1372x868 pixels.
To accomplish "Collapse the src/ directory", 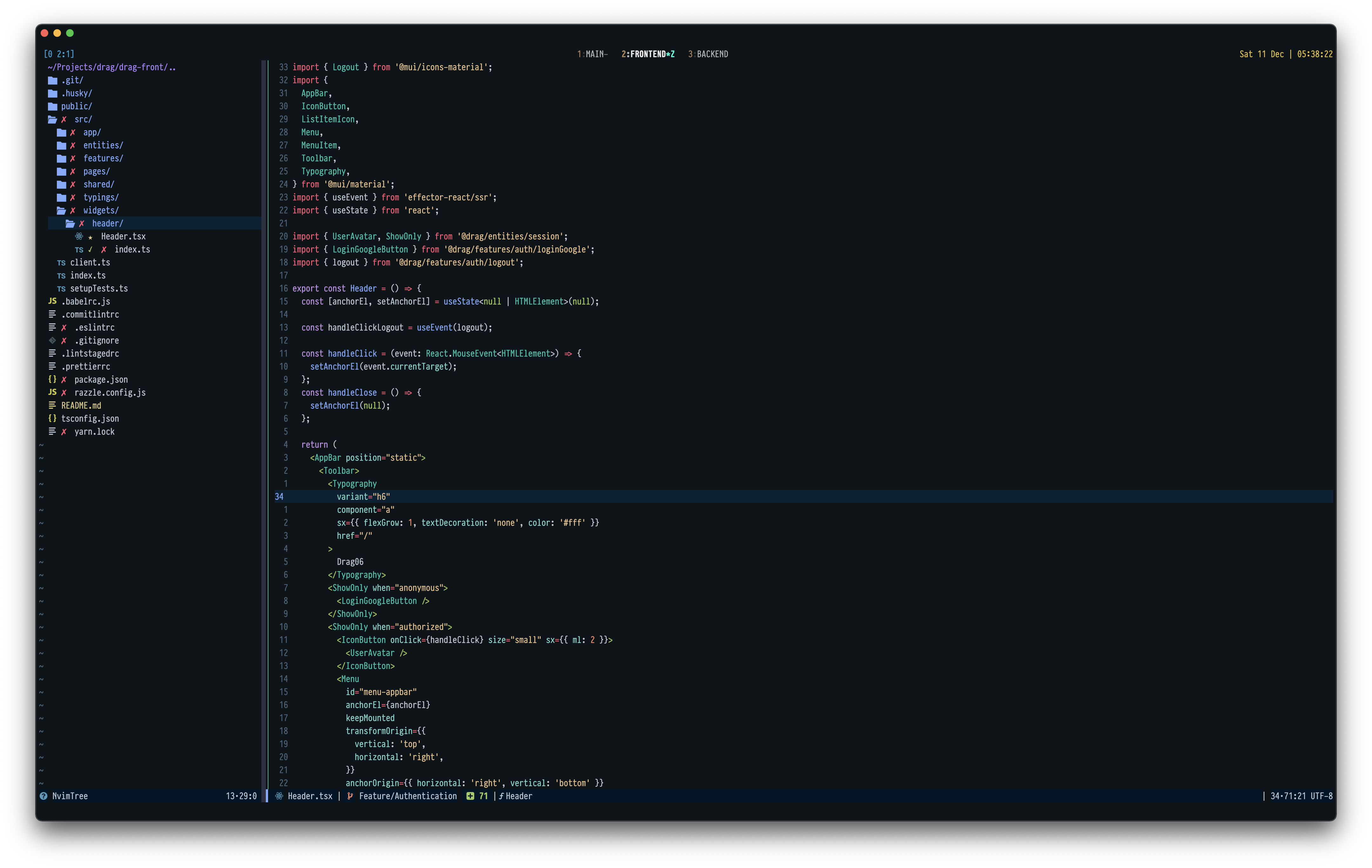I will tap(83, 119).
